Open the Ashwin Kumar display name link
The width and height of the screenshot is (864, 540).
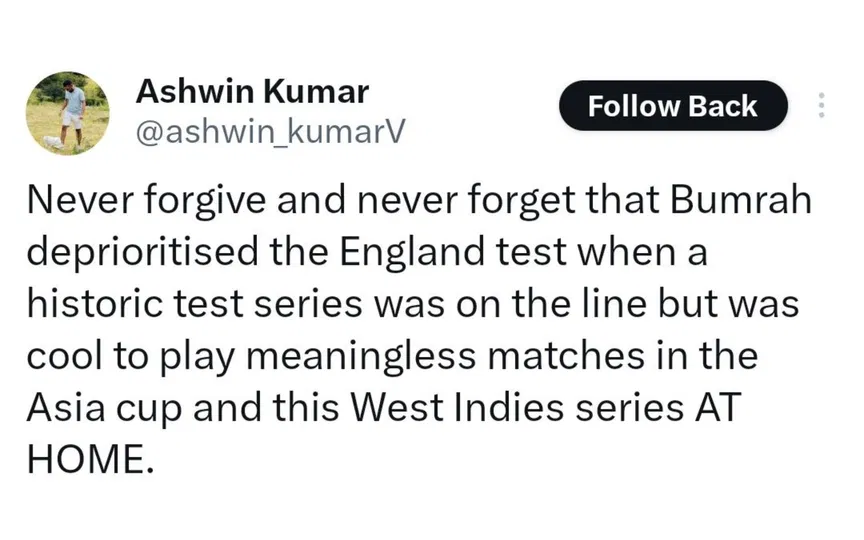coord(252,92)
